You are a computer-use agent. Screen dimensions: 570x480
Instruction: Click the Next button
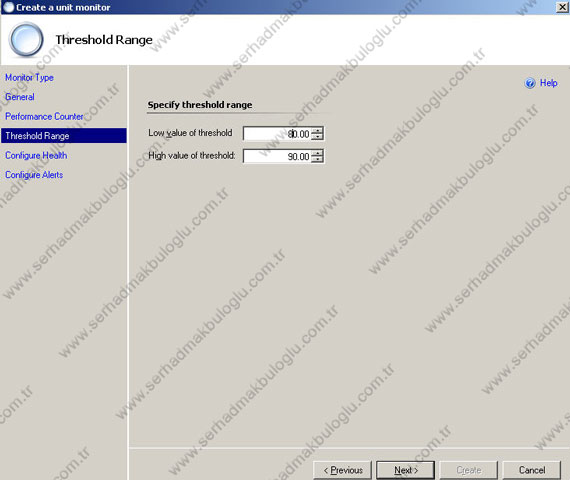[x=405, y=470]
